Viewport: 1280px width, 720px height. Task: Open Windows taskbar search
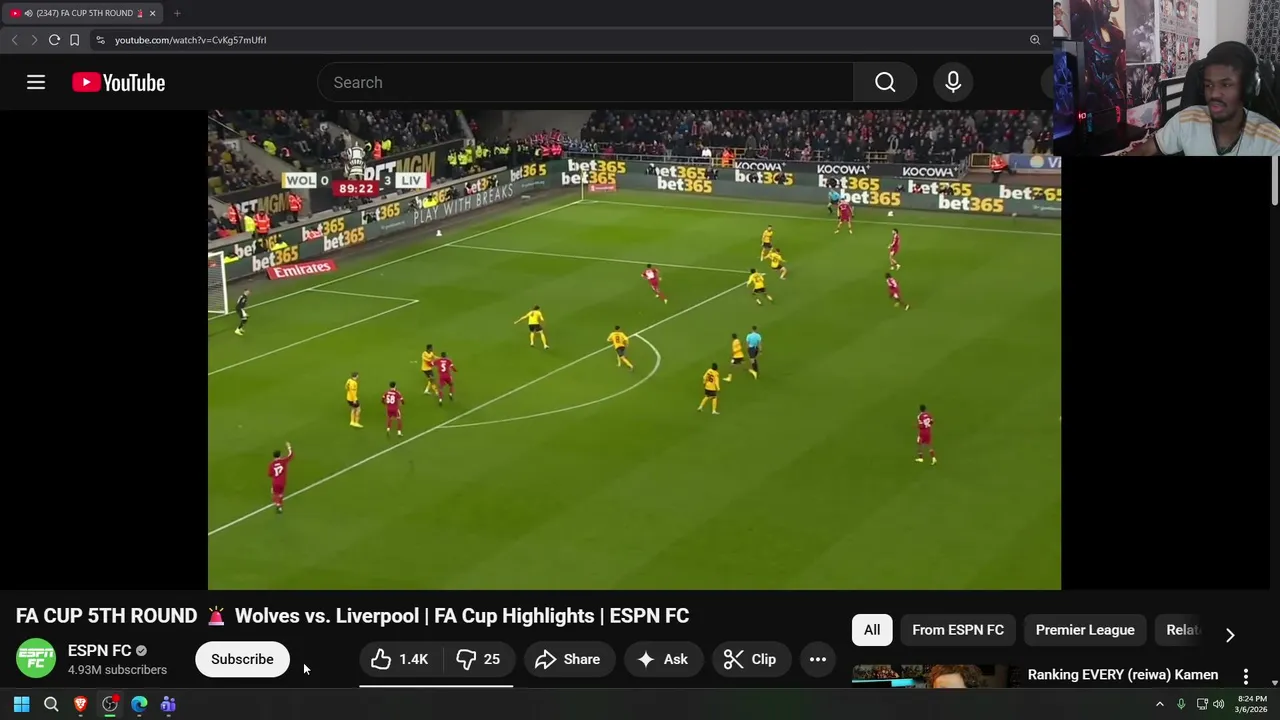51,704
